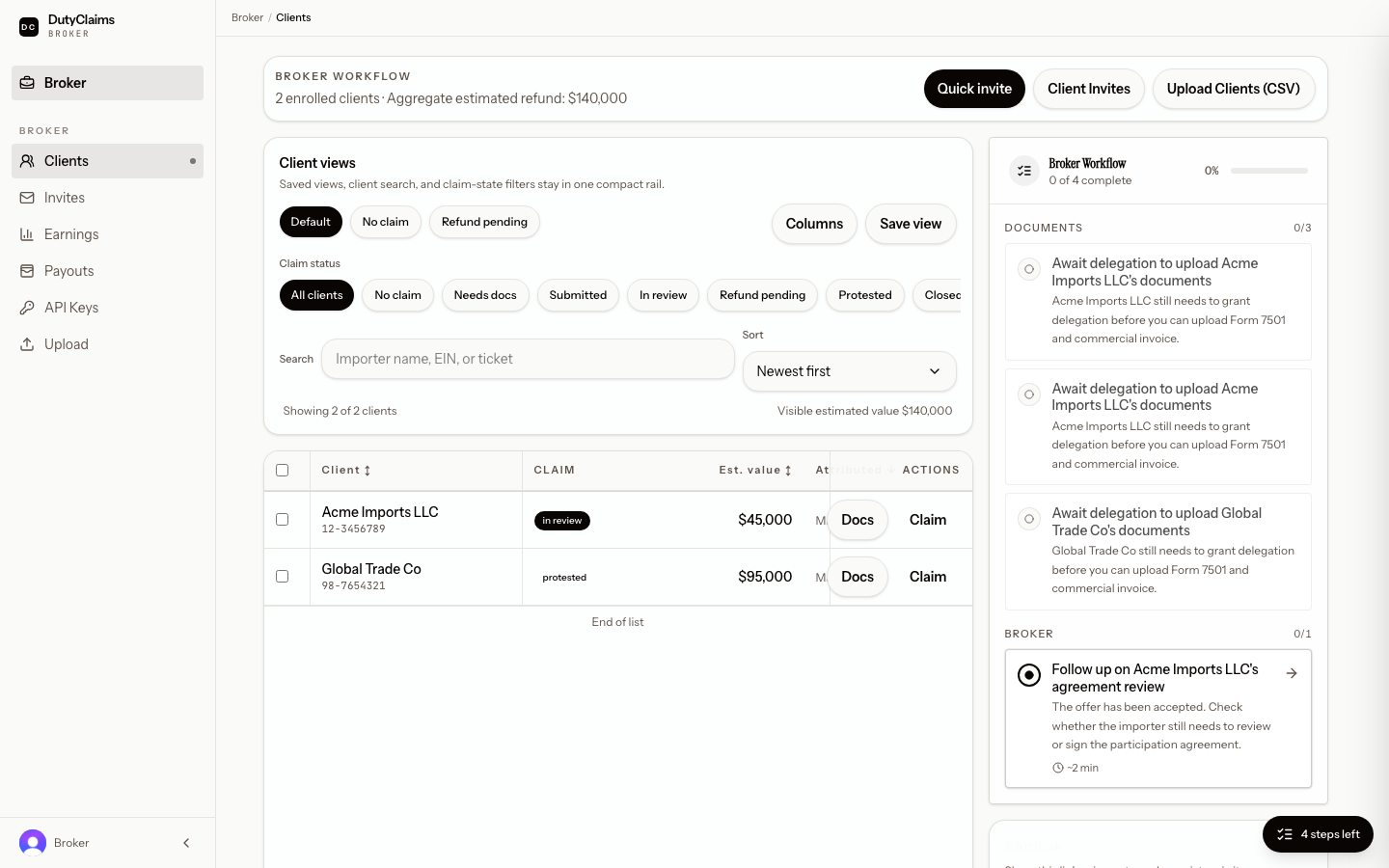Collapse the sidebar with the chevron
Screen dimensions: 1389x868
pos(186,843)
